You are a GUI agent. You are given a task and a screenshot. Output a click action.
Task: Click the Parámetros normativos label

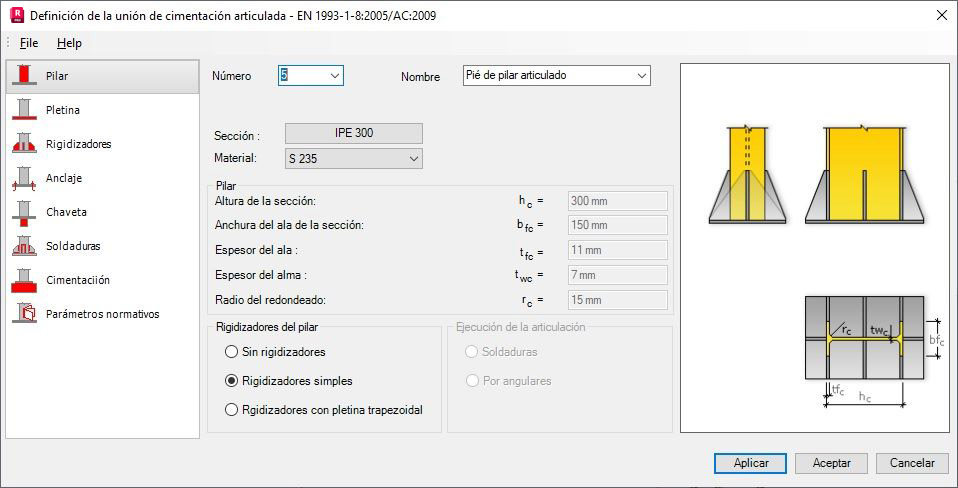(x=103, y=314)
